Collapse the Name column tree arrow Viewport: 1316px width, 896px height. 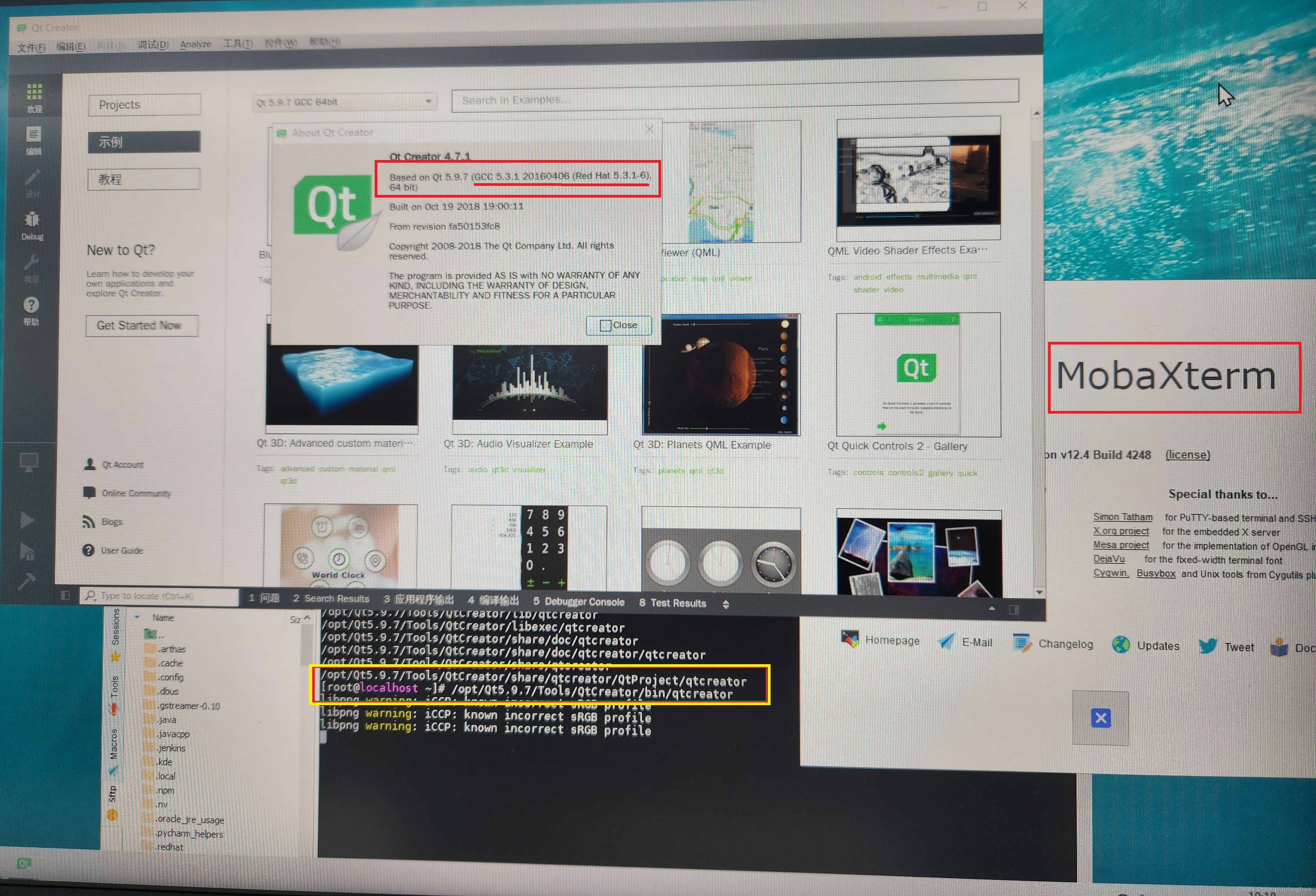pos(137,617)
